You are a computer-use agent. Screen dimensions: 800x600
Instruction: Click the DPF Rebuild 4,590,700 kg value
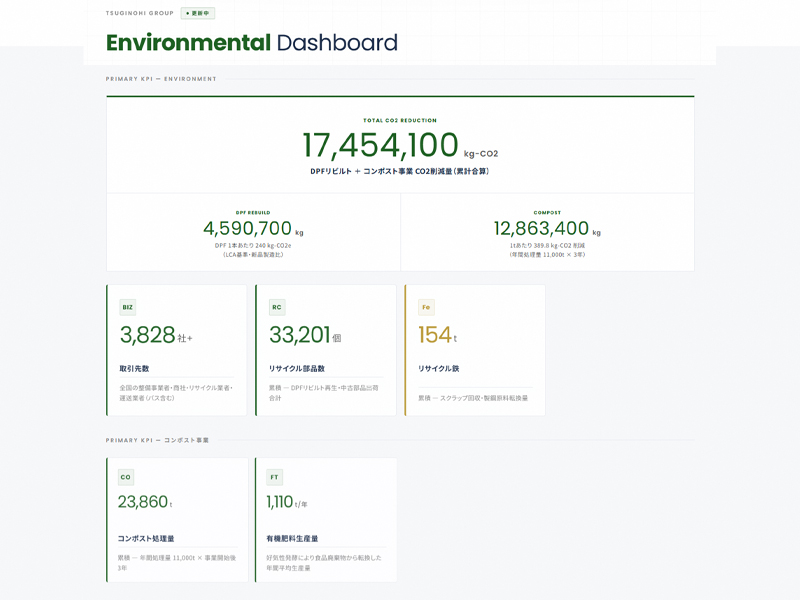tap(248, 229)
